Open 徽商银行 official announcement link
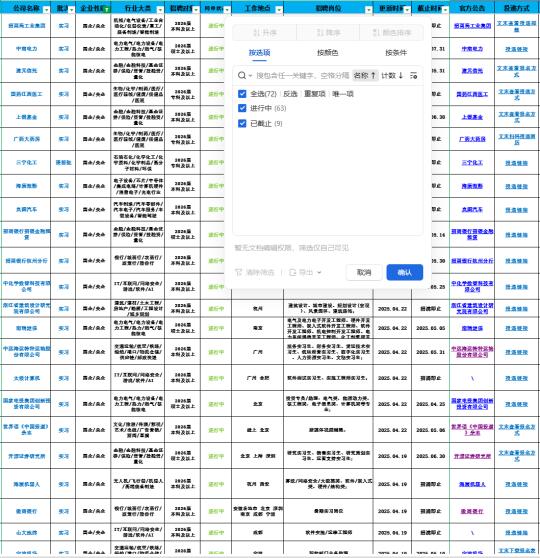540x558 pixels. tap(472, 511)
